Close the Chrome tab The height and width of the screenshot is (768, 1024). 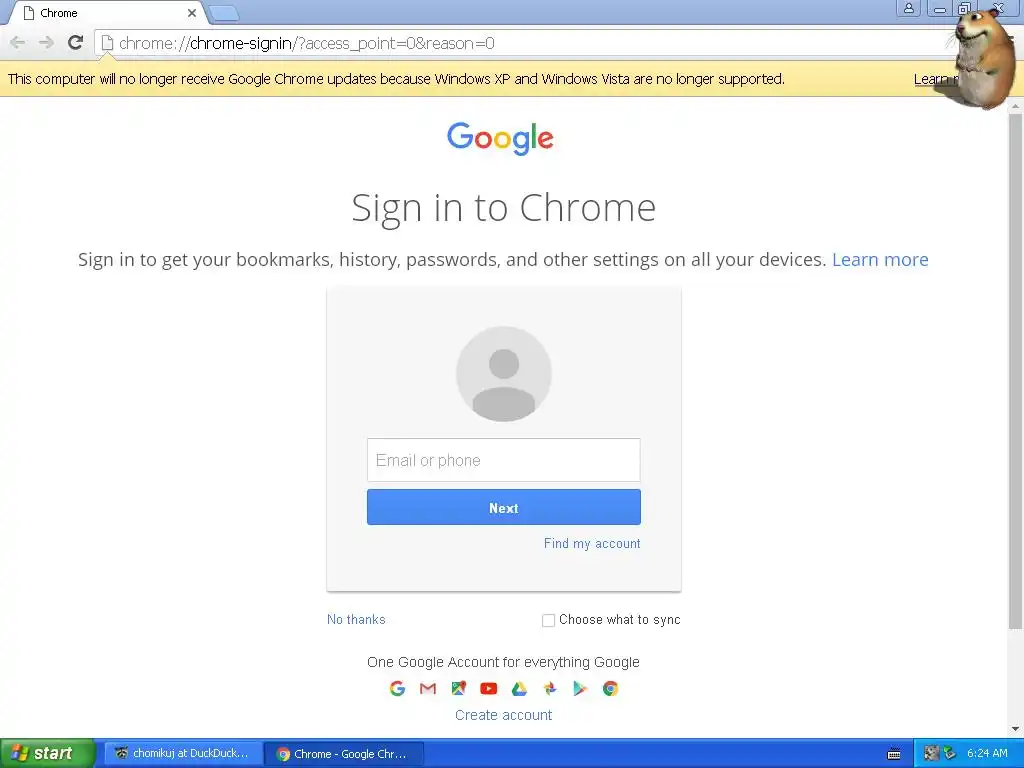click(192, 13)
